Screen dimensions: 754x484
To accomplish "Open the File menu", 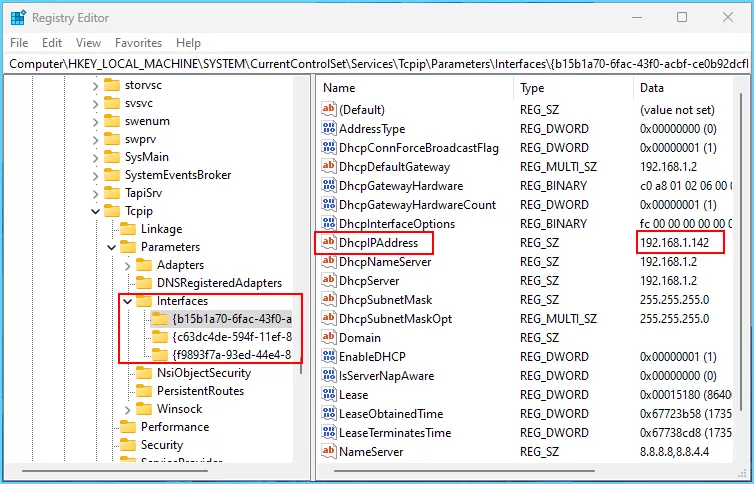I will [x=19, y=43].
